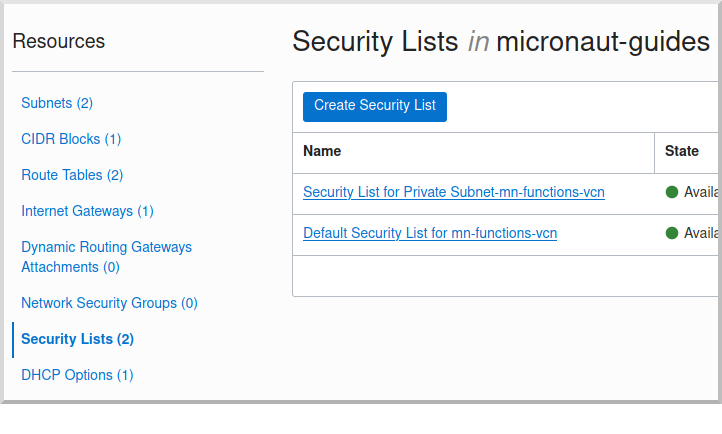Click the Resources heading
This screenshot has width=722, height=434.
coord(58,41)
